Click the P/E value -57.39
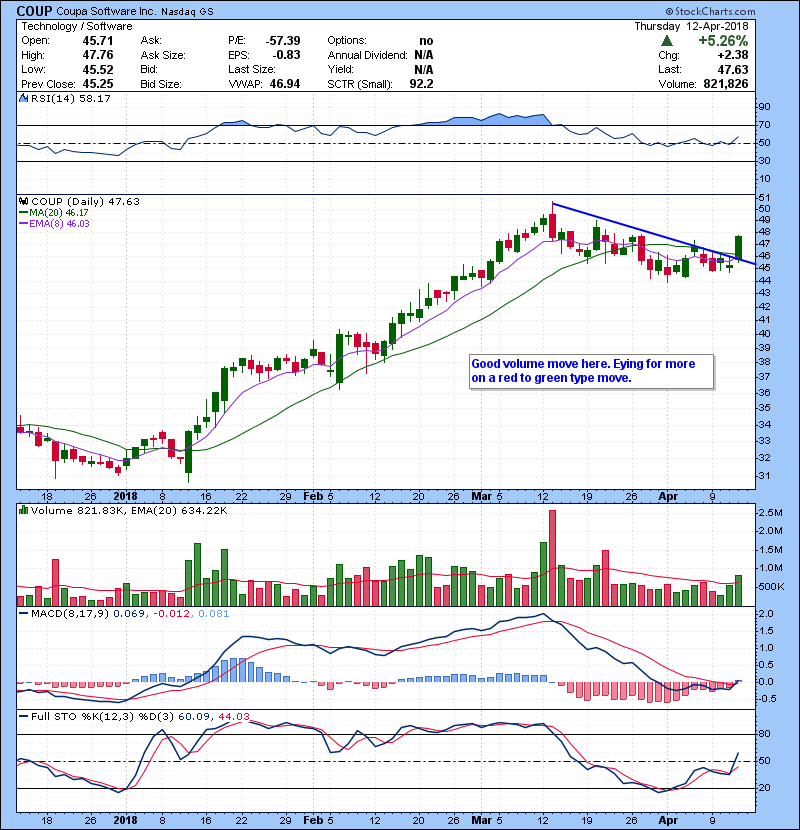 tap(283, 41)
